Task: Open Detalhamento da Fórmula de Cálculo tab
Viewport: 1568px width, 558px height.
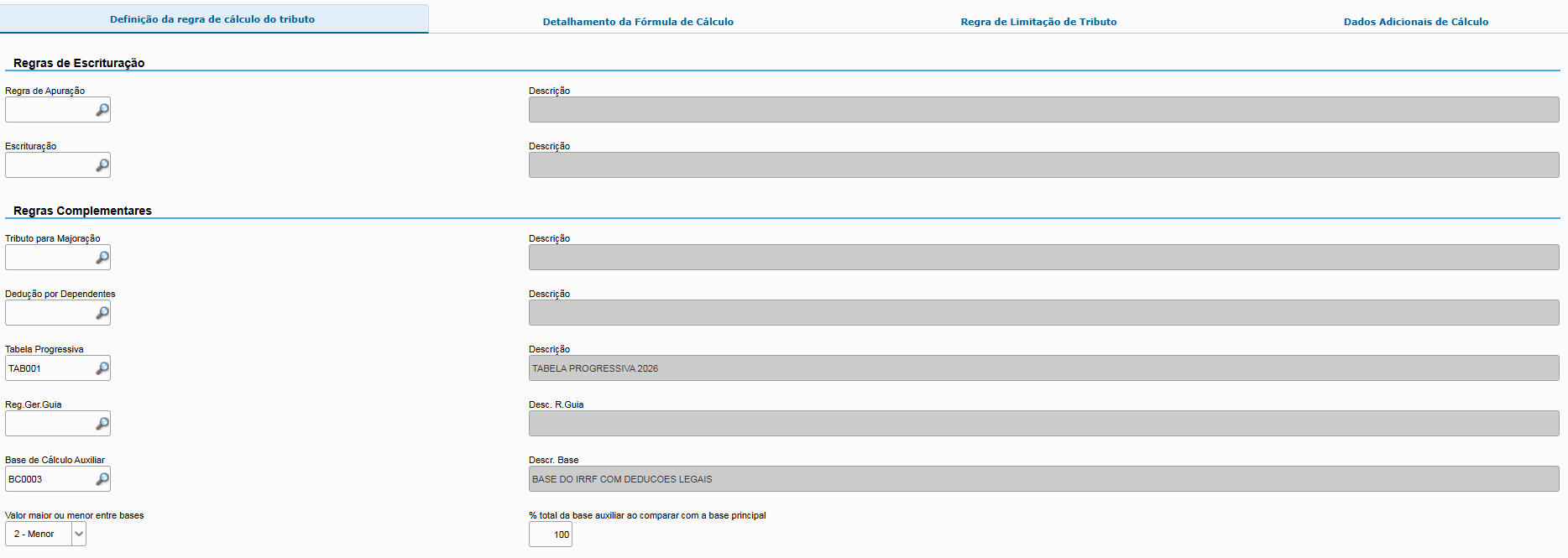Action: pos(638,22)
